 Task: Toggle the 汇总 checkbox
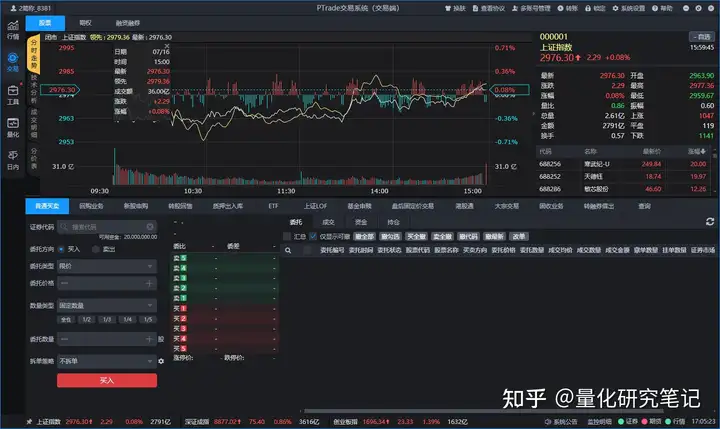287,236
